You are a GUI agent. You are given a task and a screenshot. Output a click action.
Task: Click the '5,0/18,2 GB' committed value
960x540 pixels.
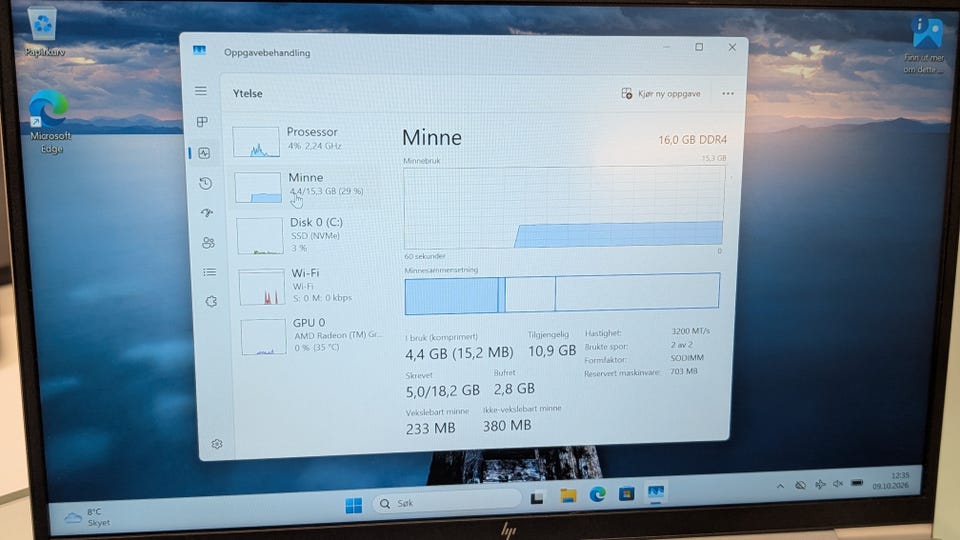click(x=443, y=391)
